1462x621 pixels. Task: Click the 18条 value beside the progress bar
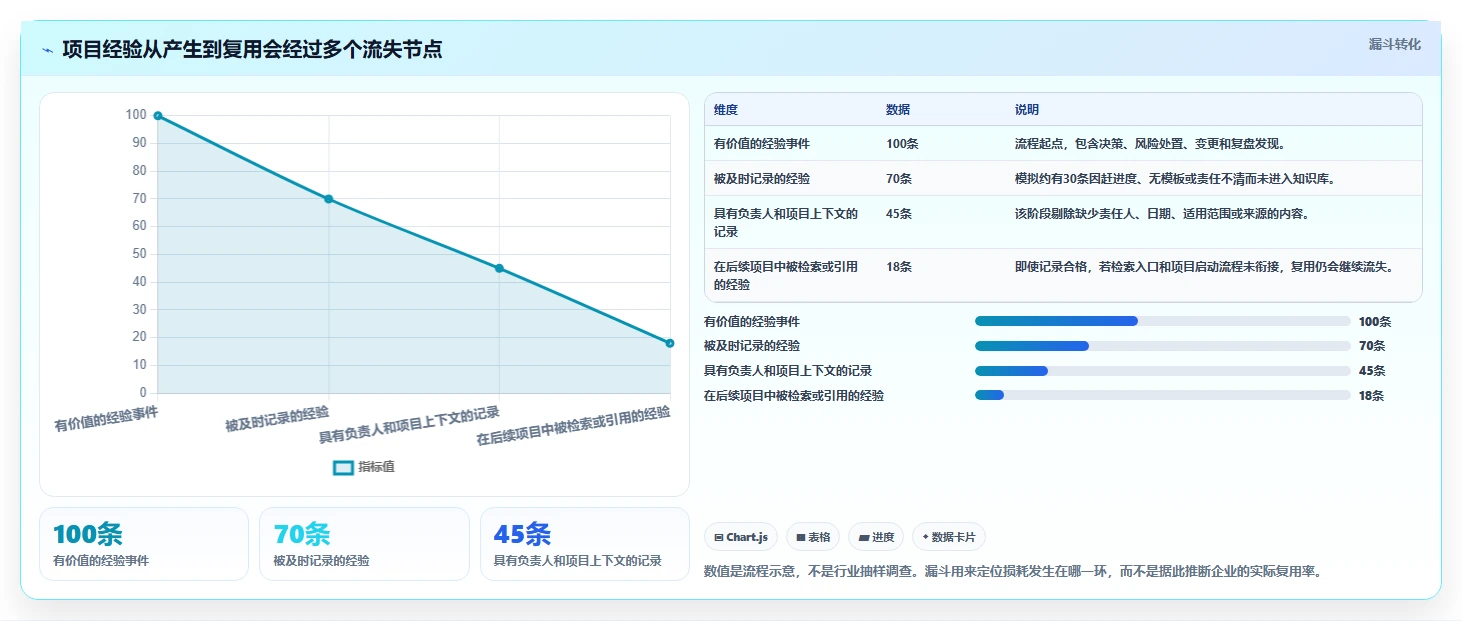coord(1372,396)
